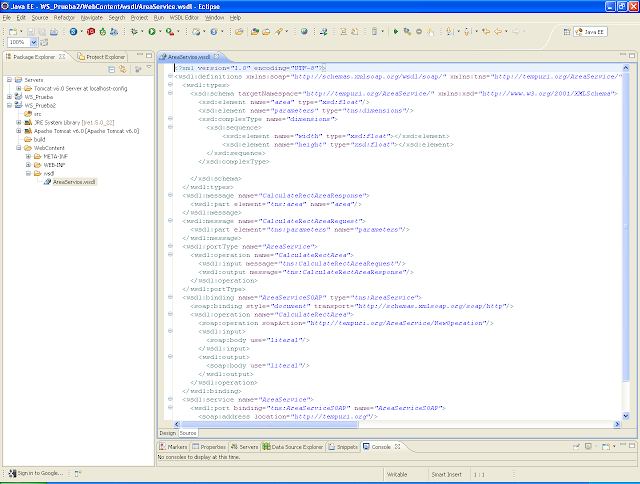Viewport: 640px width, 484px height.
Task: Click the Open Console icon in Console toolbar
Action: pyautogui.click(x=606, y=447)
